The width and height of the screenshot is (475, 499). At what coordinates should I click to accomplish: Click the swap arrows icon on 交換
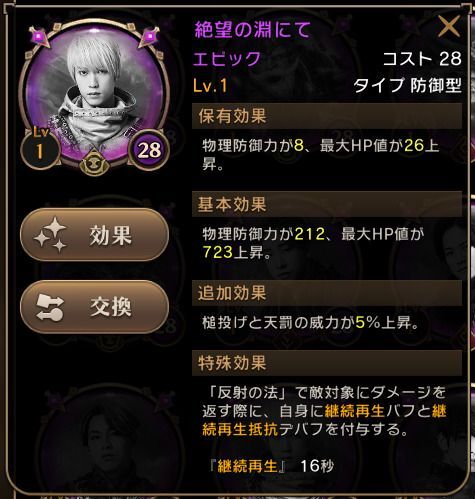[50, 307]
